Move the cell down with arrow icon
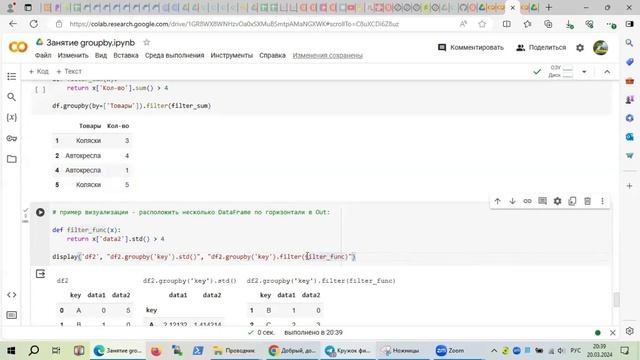The width and height of the screenshot is (640, 360). click(512, 201)
